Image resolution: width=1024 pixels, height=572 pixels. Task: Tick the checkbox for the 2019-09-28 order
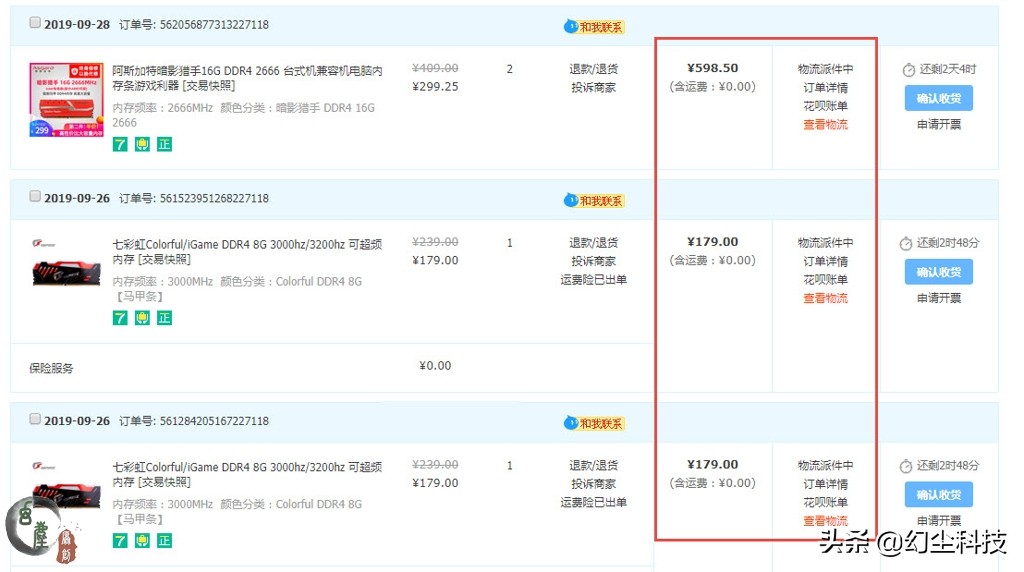tap(35, 23)
